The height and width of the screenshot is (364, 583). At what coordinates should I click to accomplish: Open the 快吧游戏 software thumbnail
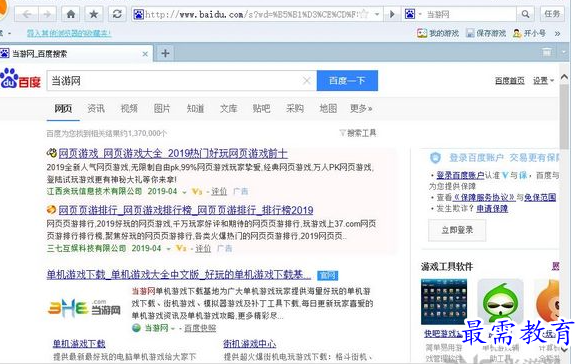[x=444, y=302]
